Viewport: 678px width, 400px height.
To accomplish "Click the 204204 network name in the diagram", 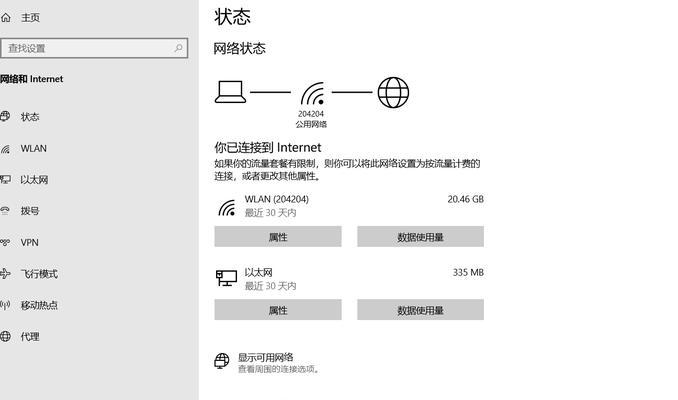I will (311, 114).
